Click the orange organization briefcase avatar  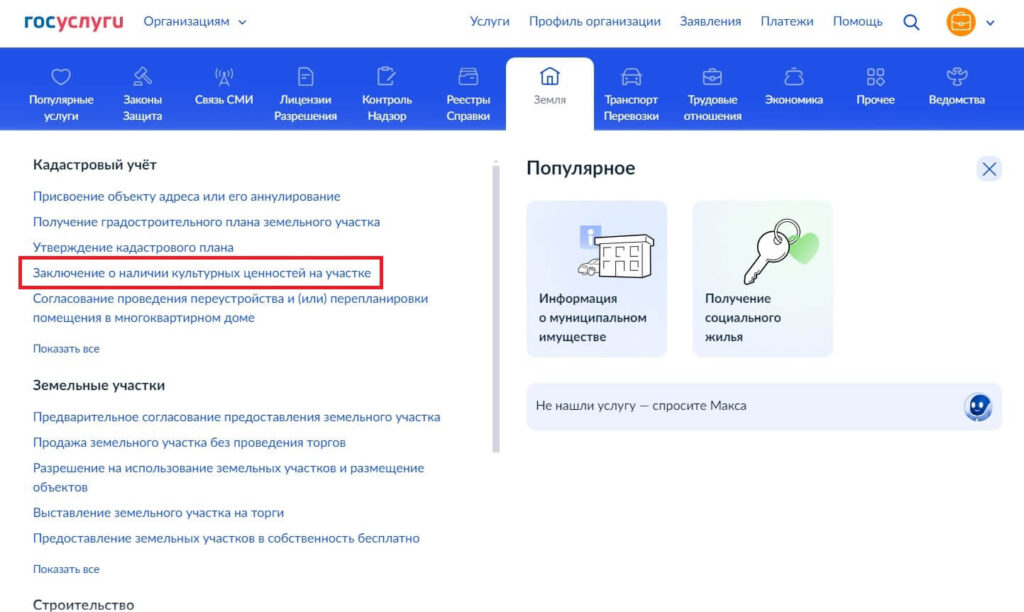(x=961, y=22)
